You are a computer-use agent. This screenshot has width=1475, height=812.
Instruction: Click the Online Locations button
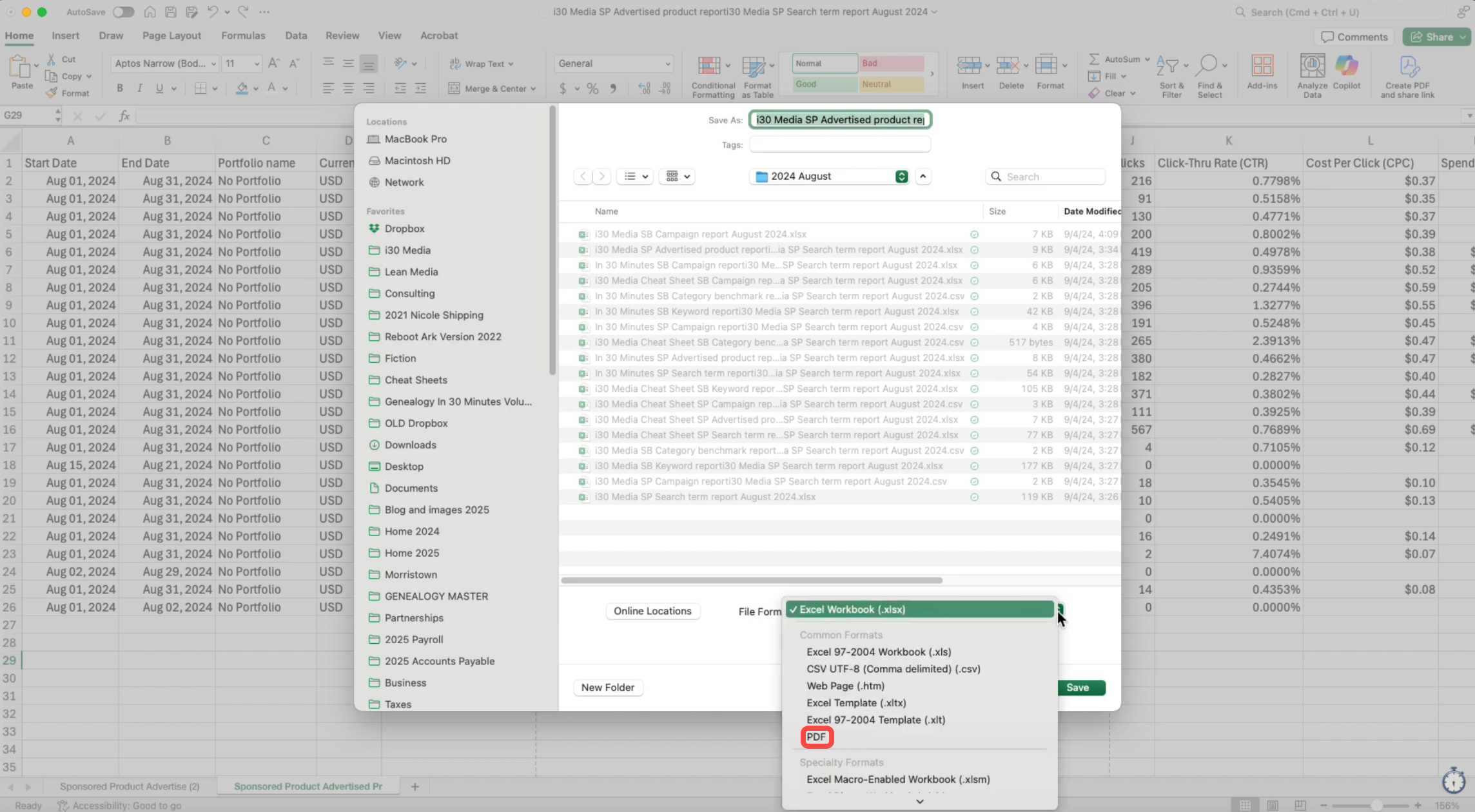652,611
